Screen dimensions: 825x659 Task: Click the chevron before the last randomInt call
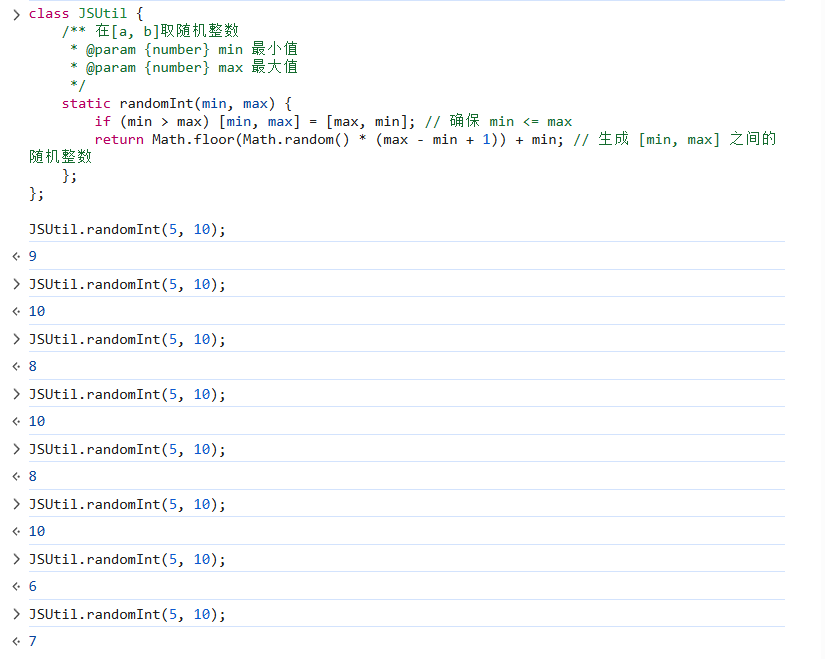coord(14,614)
